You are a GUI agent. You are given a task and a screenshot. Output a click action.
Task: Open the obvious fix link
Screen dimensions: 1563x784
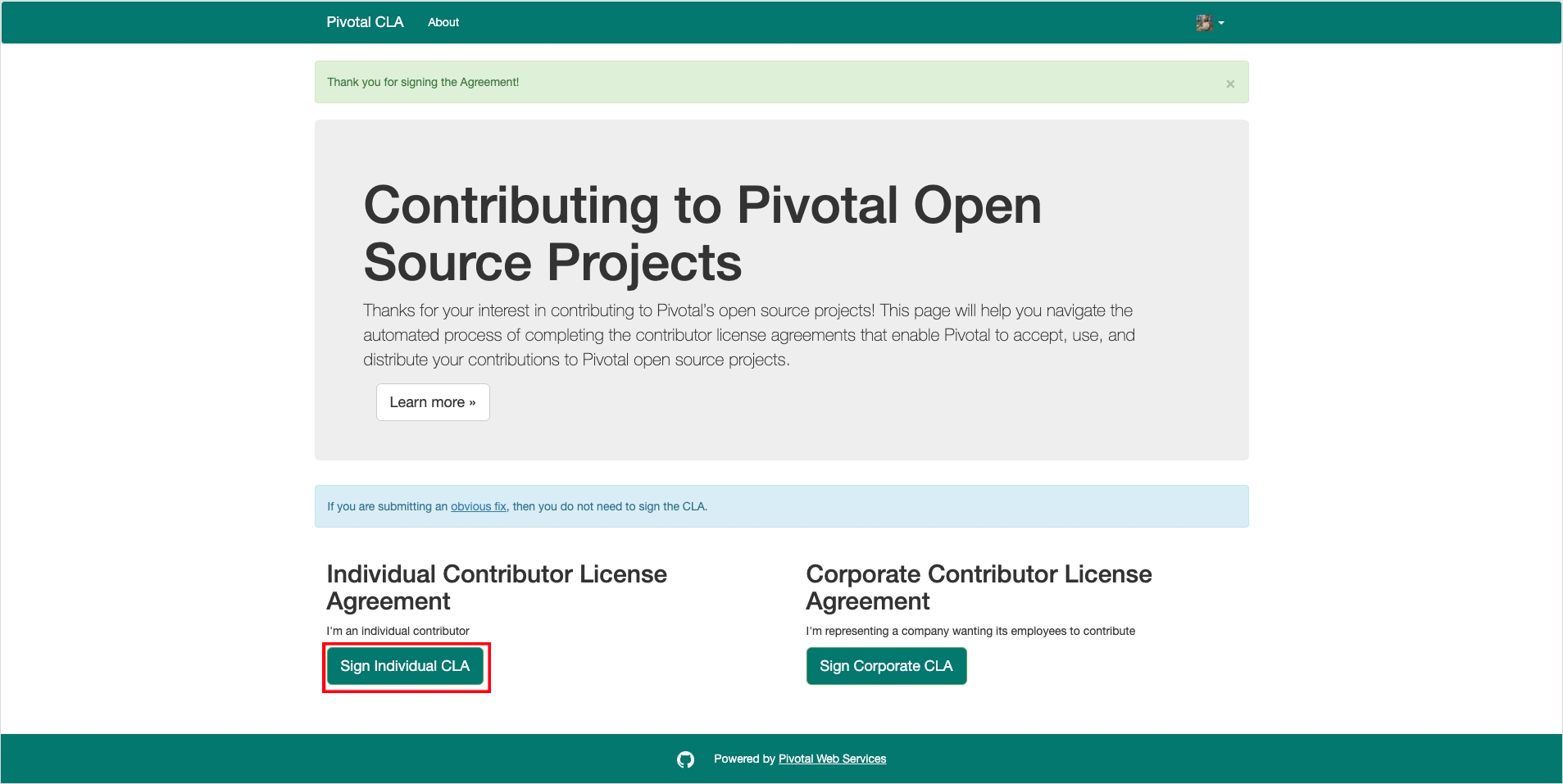pos(479,506)
